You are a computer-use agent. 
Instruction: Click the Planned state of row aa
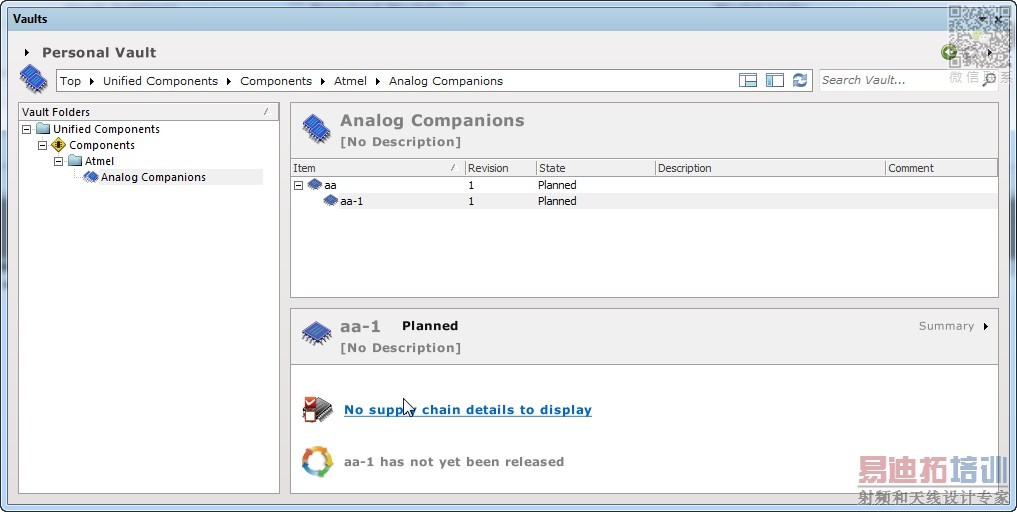[557, 185]
